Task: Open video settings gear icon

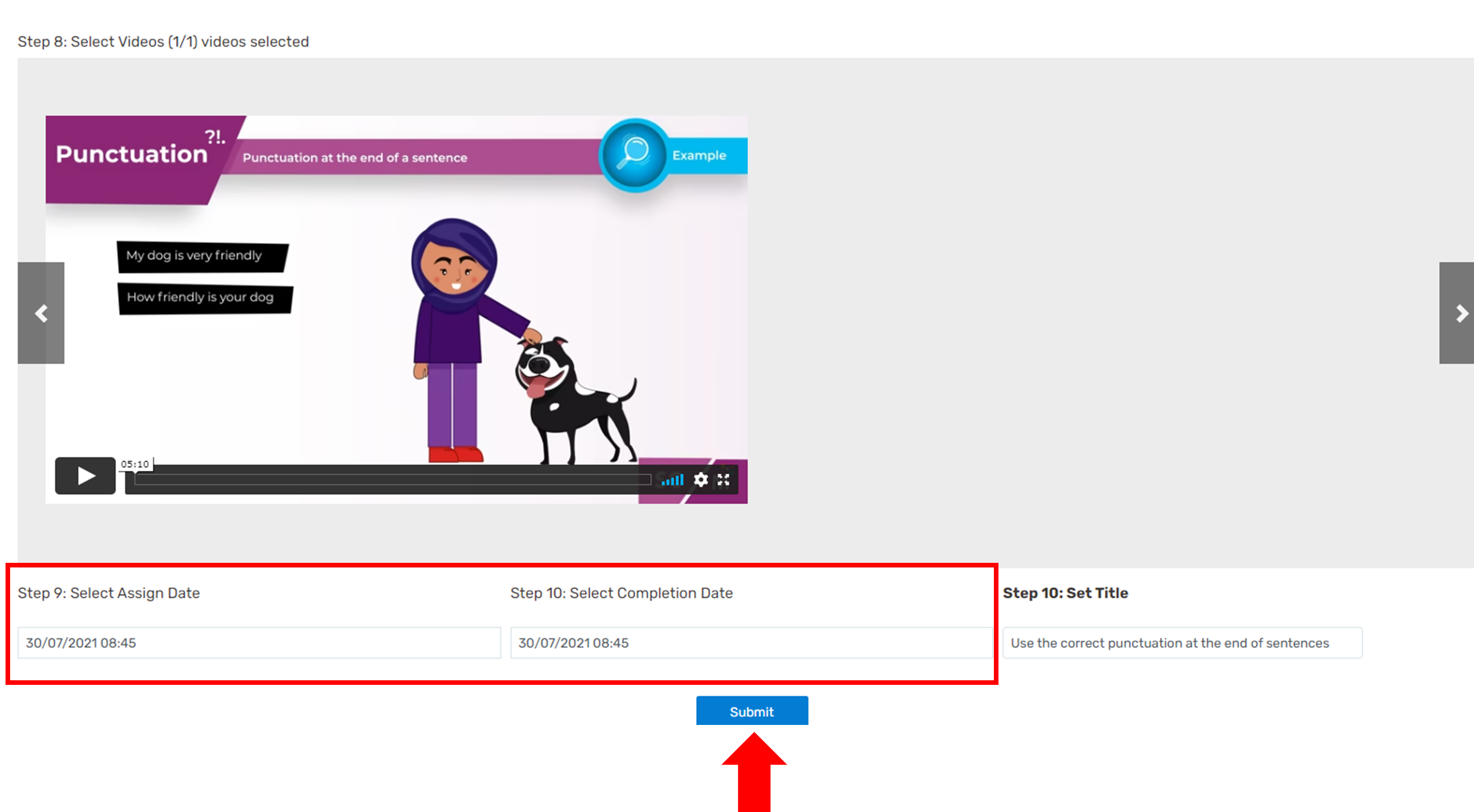Action: point(700,479)
